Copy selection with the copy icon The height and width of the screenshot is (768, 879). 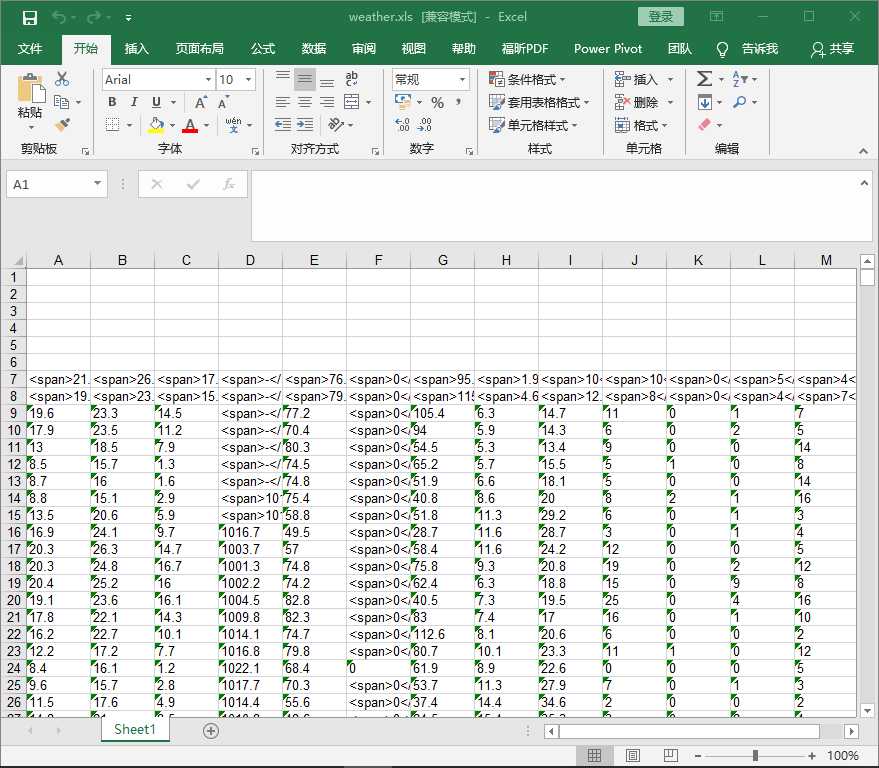61,102
